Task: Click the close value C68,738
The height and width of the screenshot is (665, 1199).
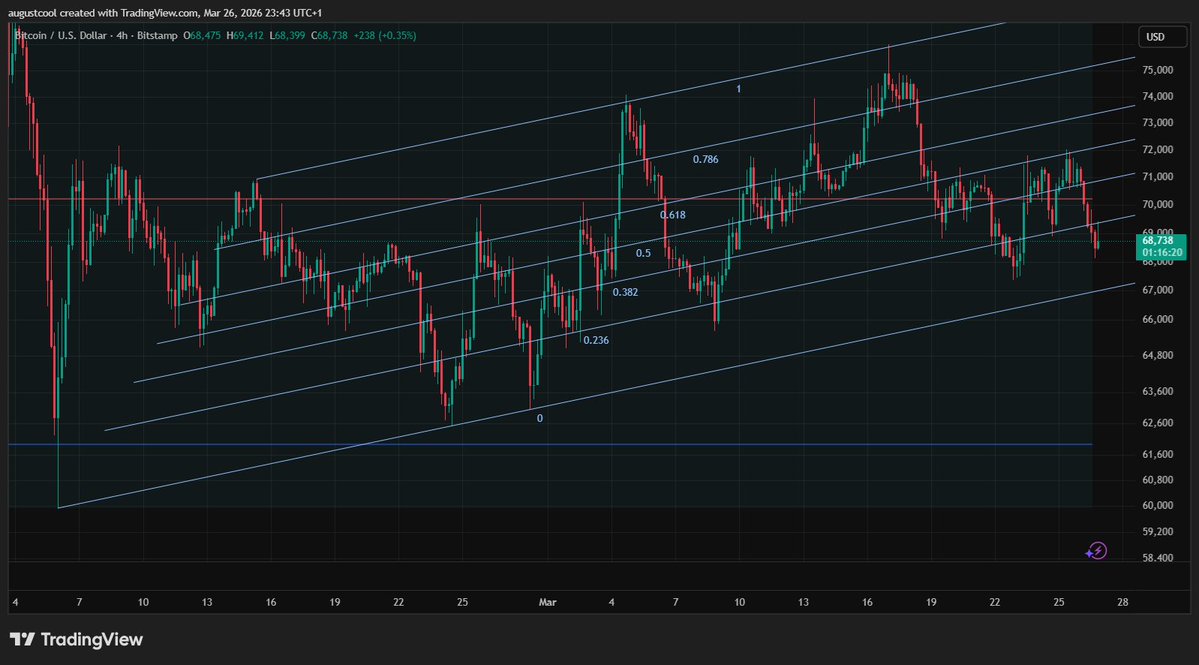Action: pyautogui.click(x=330, y=35)
